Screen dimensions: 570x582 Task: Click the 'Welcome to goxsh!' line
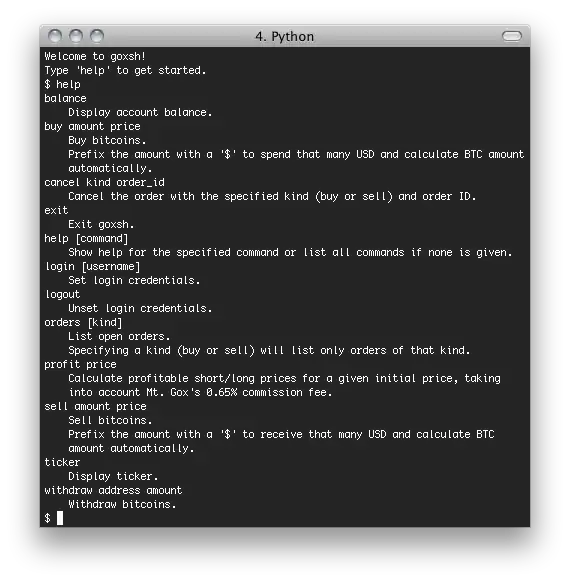[x=95, y=56]
